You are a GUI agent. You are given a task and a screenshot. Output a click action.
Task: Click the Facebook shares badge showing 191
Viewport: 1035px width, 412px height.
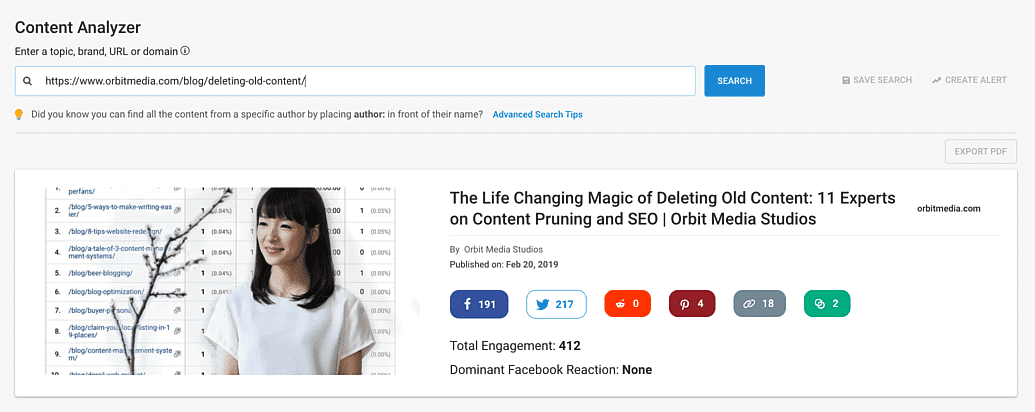point(479,304)
